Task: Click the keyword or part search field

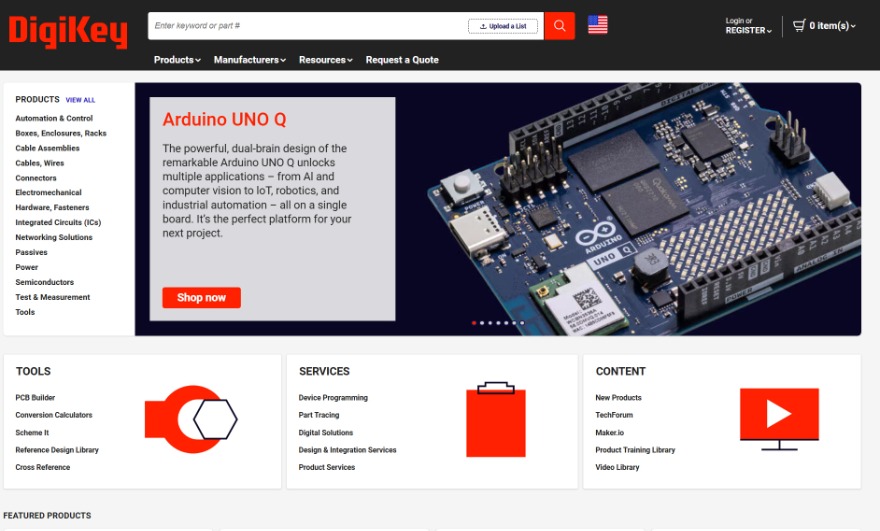Action: pyautogui.click(x=308, y=26)
